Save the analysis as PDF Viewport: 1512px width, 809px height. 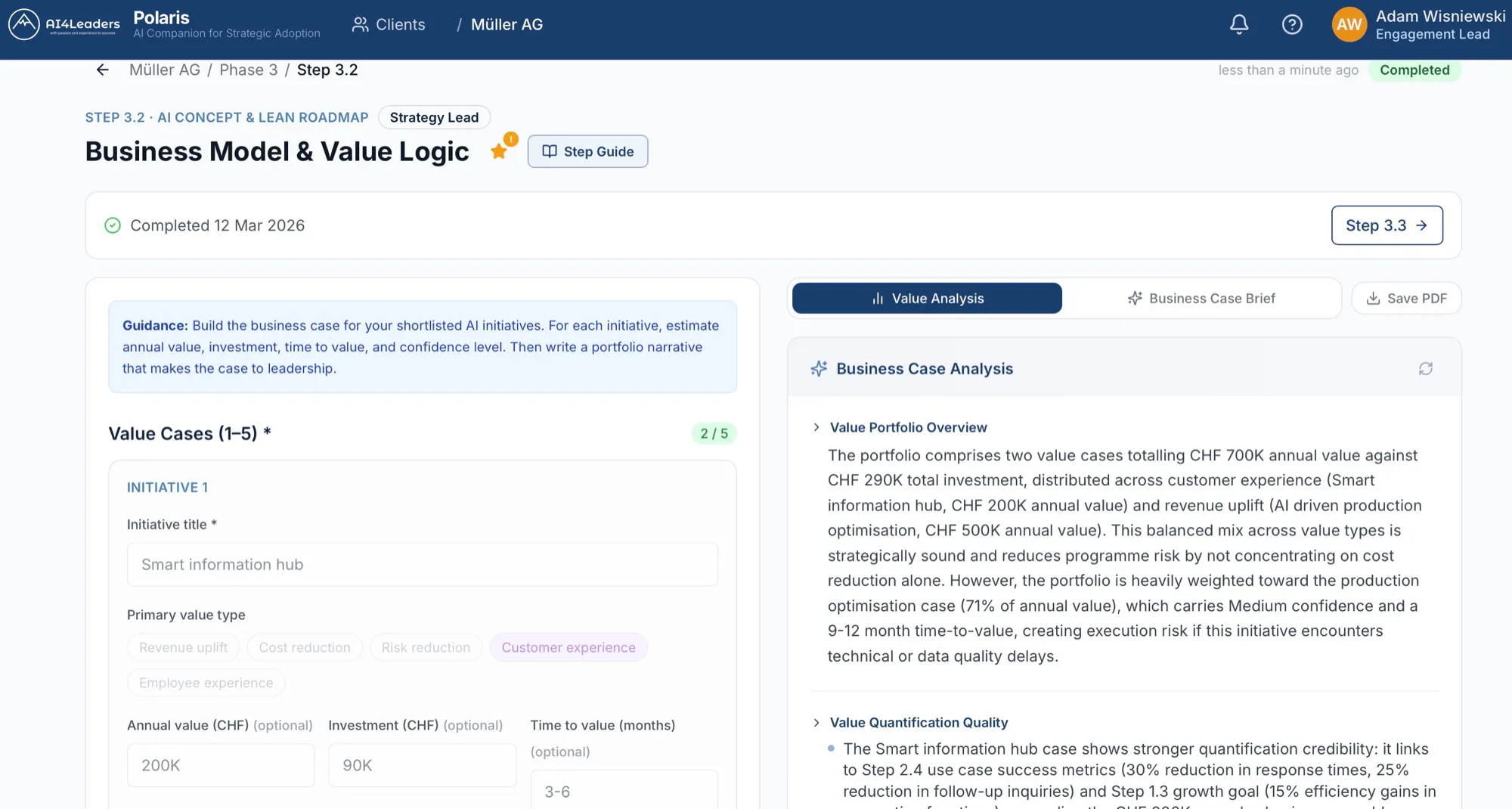pos(1406,298)
